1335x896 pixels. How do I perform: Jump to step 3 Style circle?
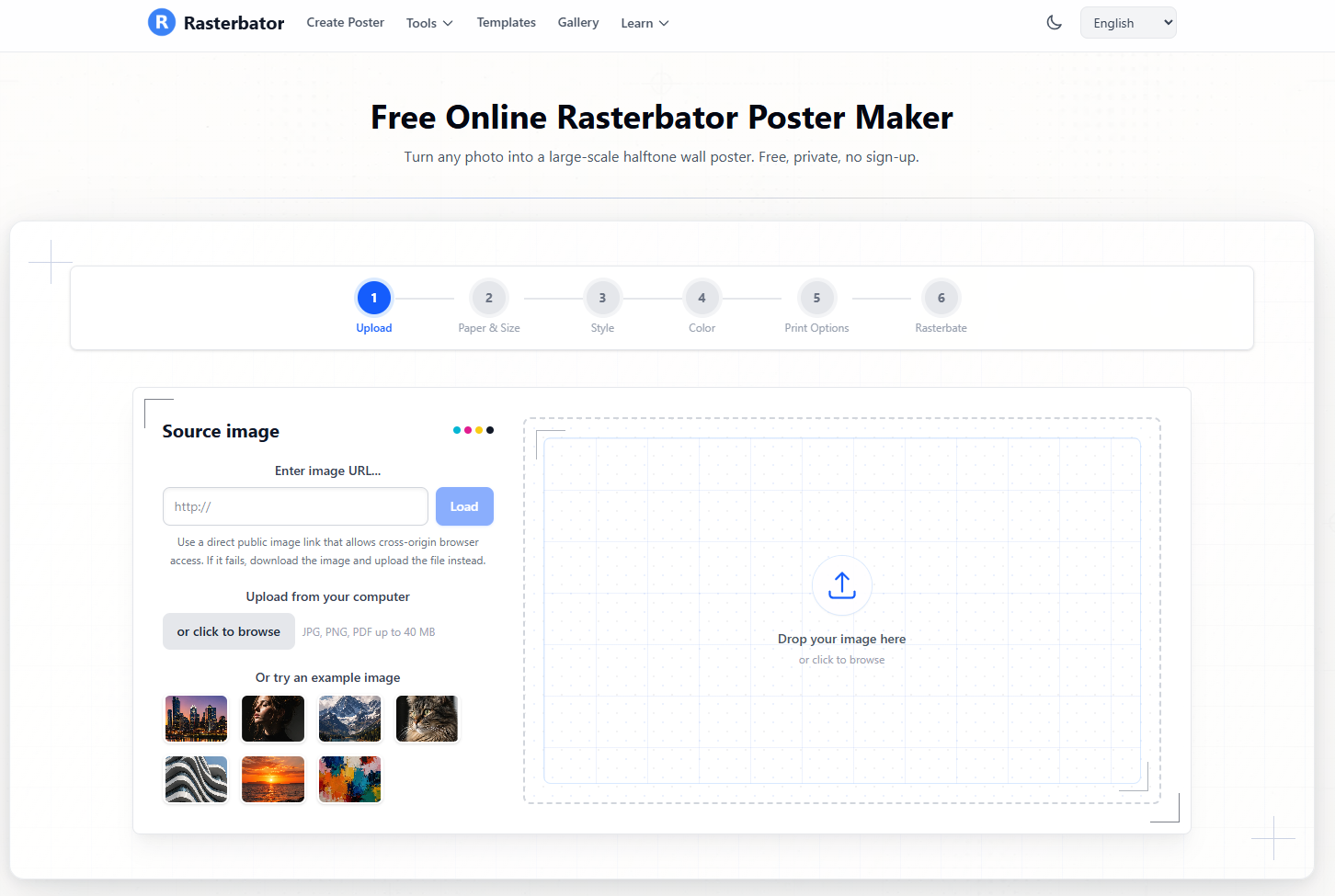click(x=602, y=298)
